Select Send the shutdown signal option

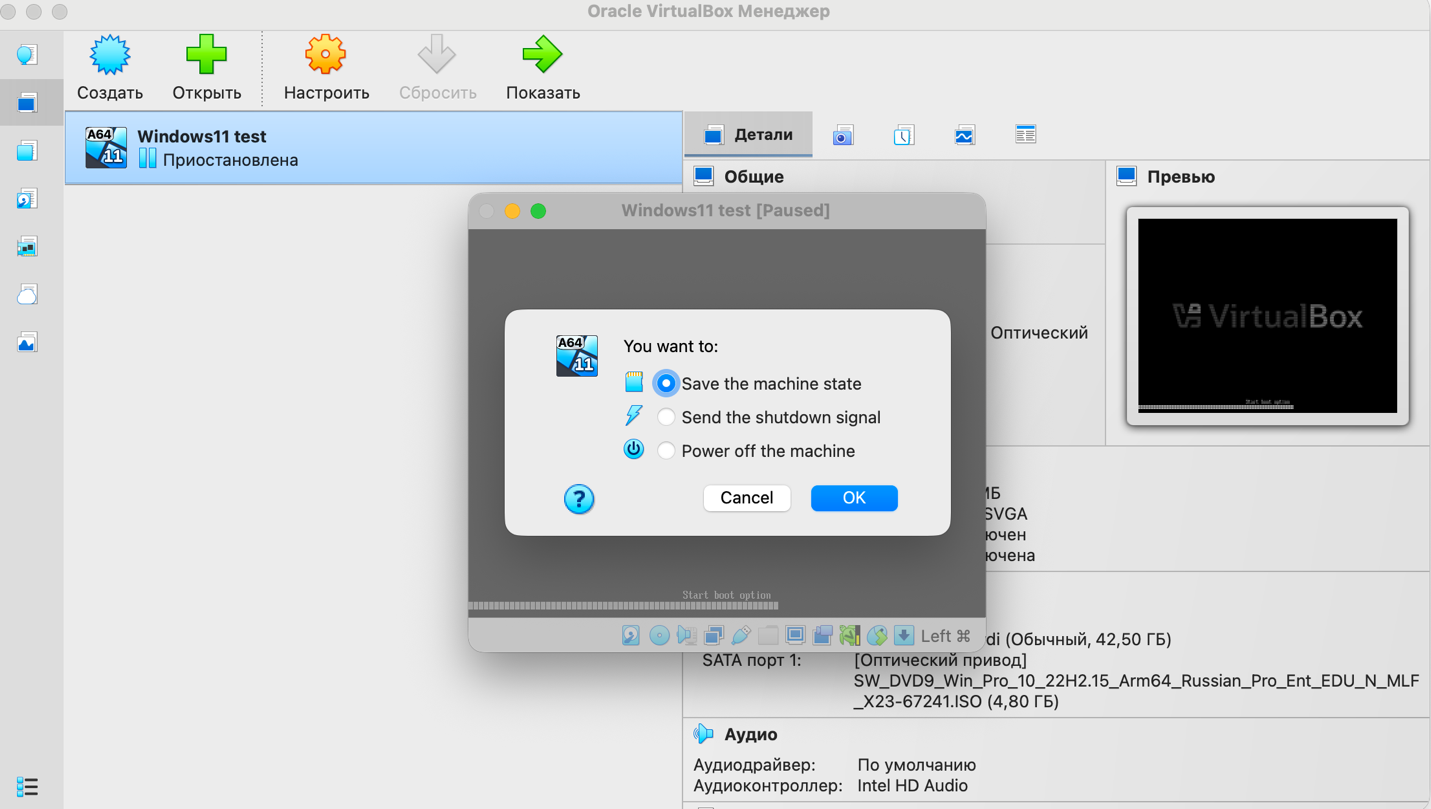point(666,417)
